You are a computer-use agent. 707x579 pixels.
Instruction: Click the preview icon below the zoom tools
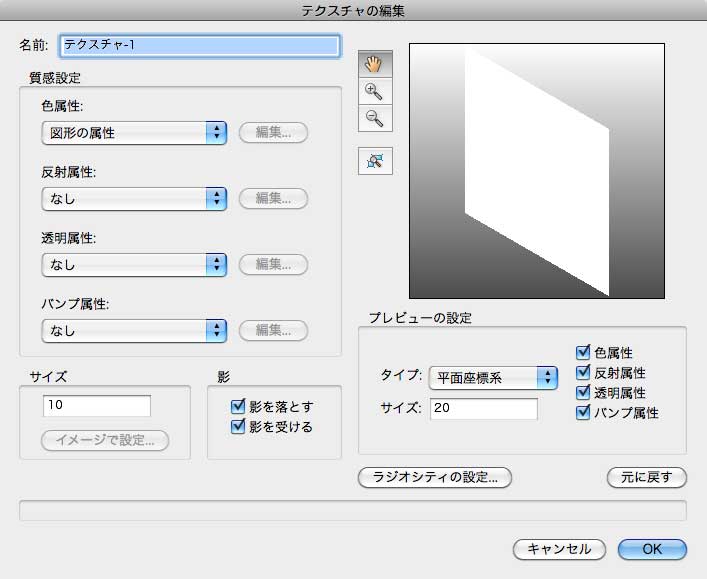coord(375,160)
